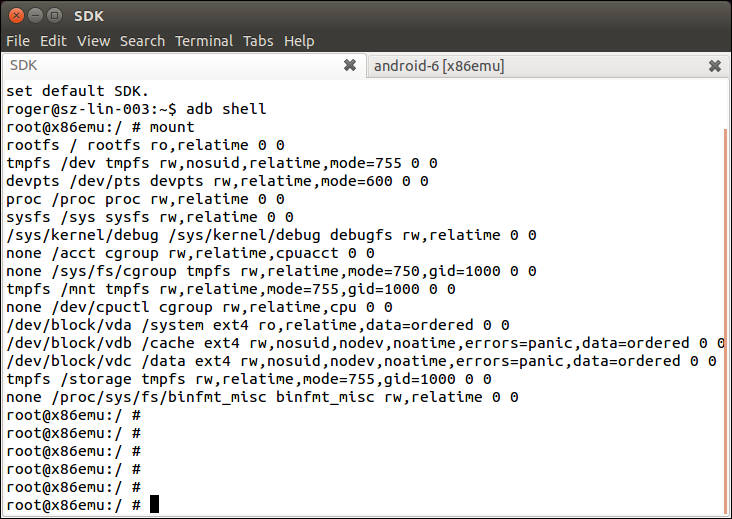Maximize the SDK terminal window
This screenshot has width=732, height=519.
pos(55,16)
